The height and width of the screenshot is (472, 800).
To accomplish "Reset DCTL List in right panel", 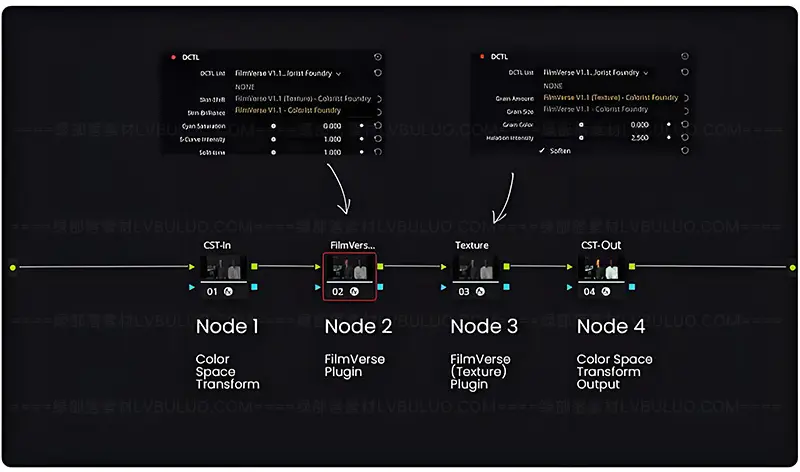I will pyautogui.click(x=685, y=72).
